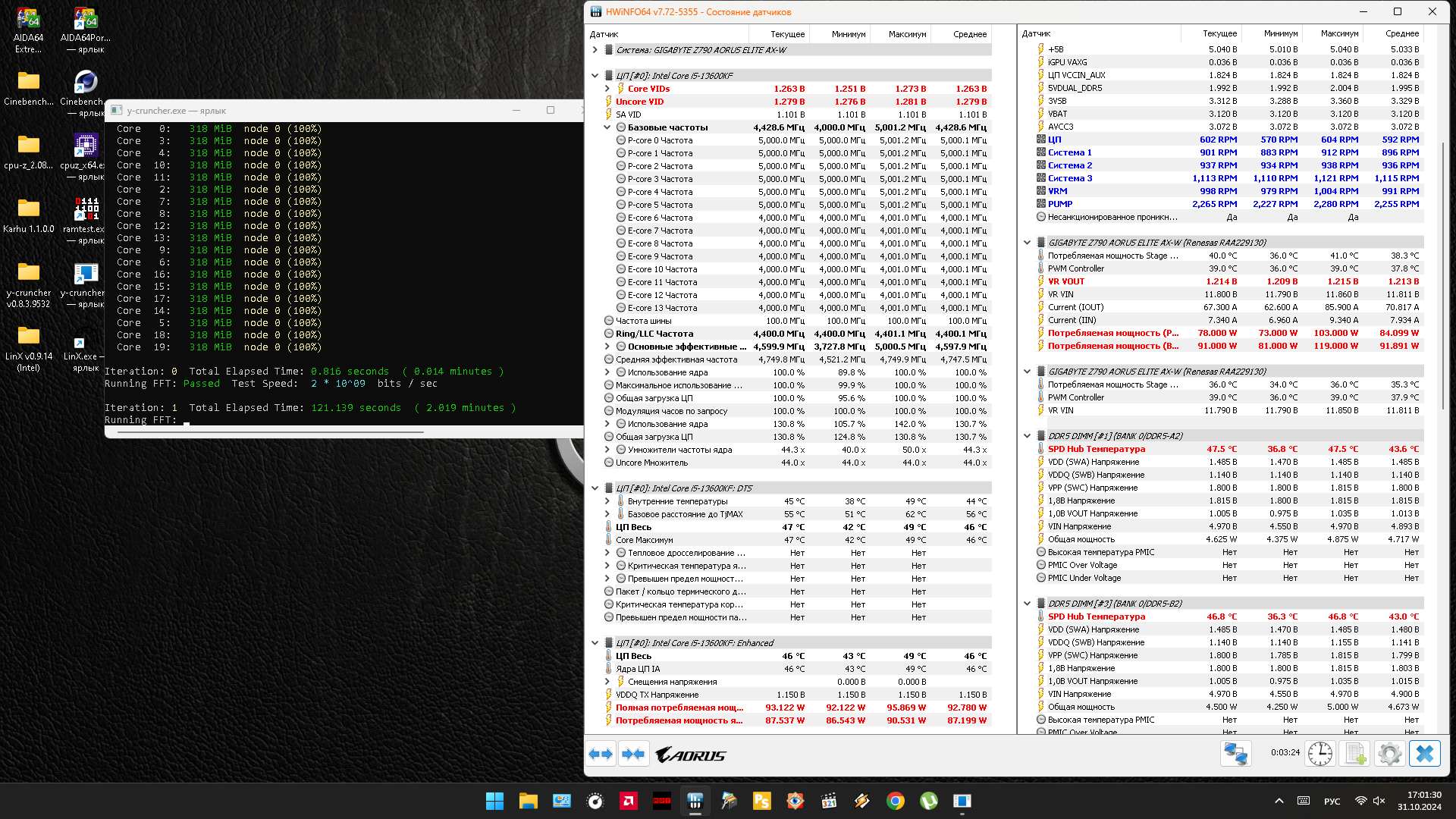Open Chrome from the taskbar
Screen dimensions: 1456x819
point(895,801)
